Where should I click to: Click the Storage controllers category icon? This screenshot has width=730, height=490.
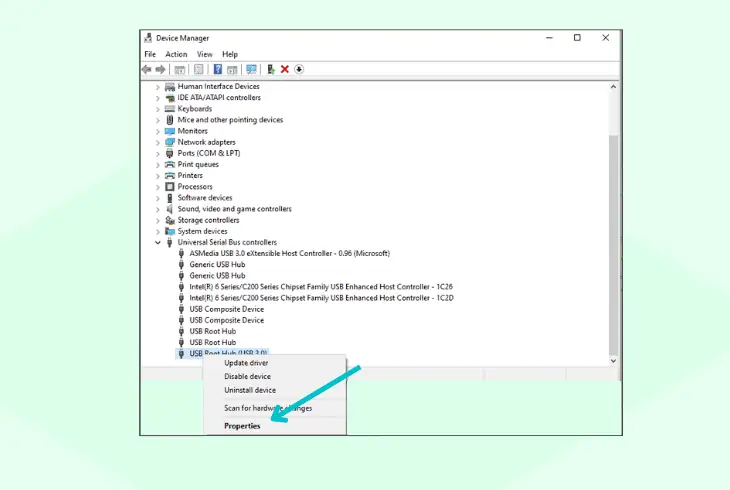click(x=170, y=220)
